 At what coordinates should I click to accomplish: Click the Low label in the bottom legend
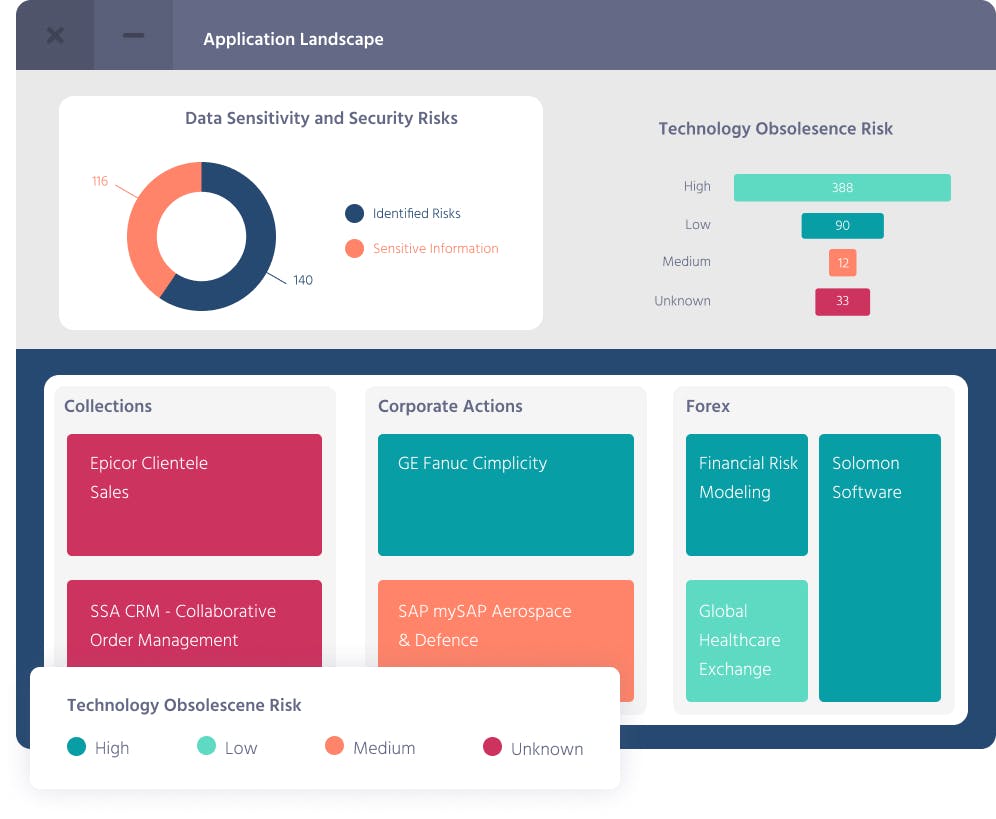(x=241, y=748)
